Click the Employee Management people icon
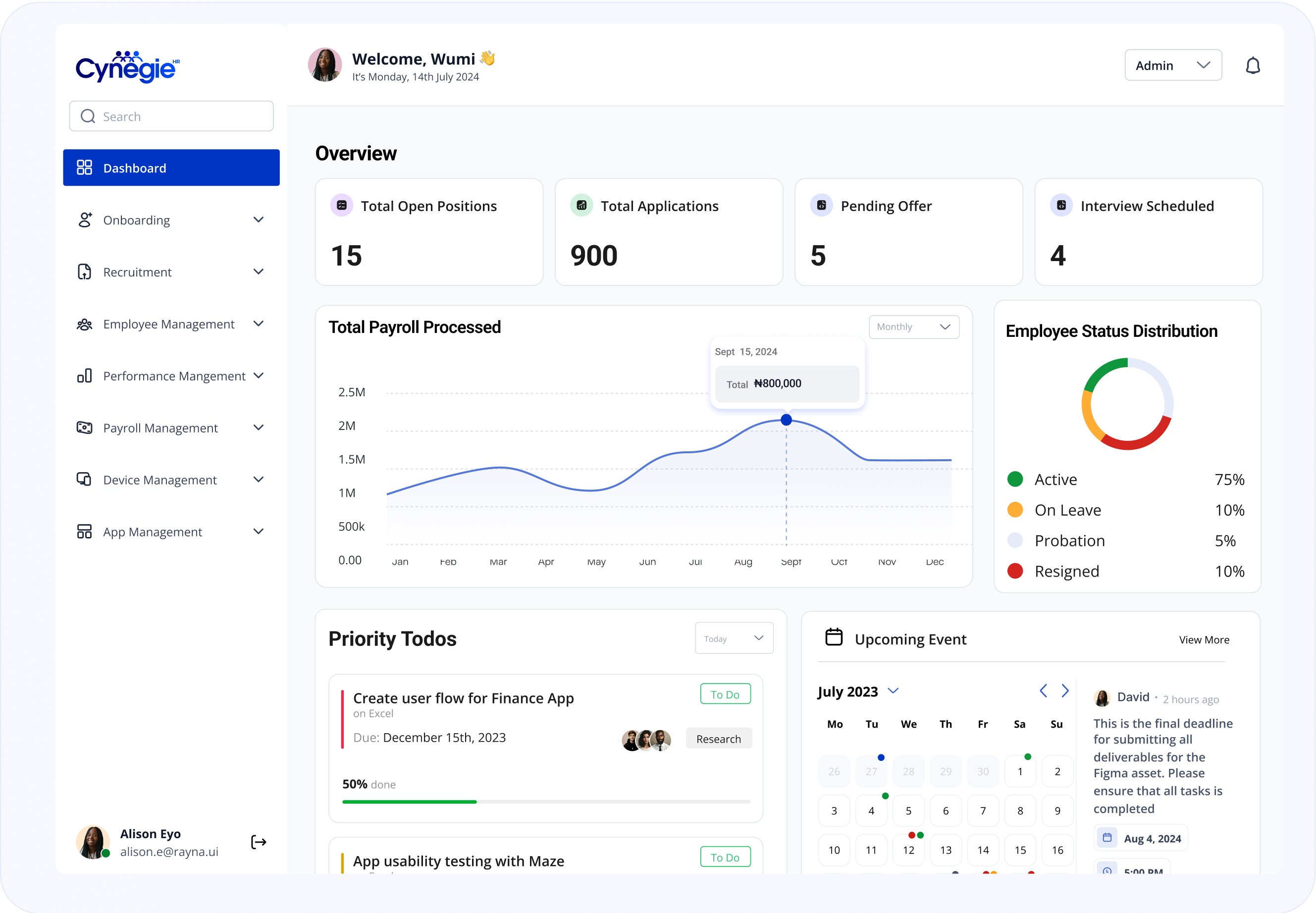The height and width of the screenshot is (913, 1316). [x=85, y=324]
